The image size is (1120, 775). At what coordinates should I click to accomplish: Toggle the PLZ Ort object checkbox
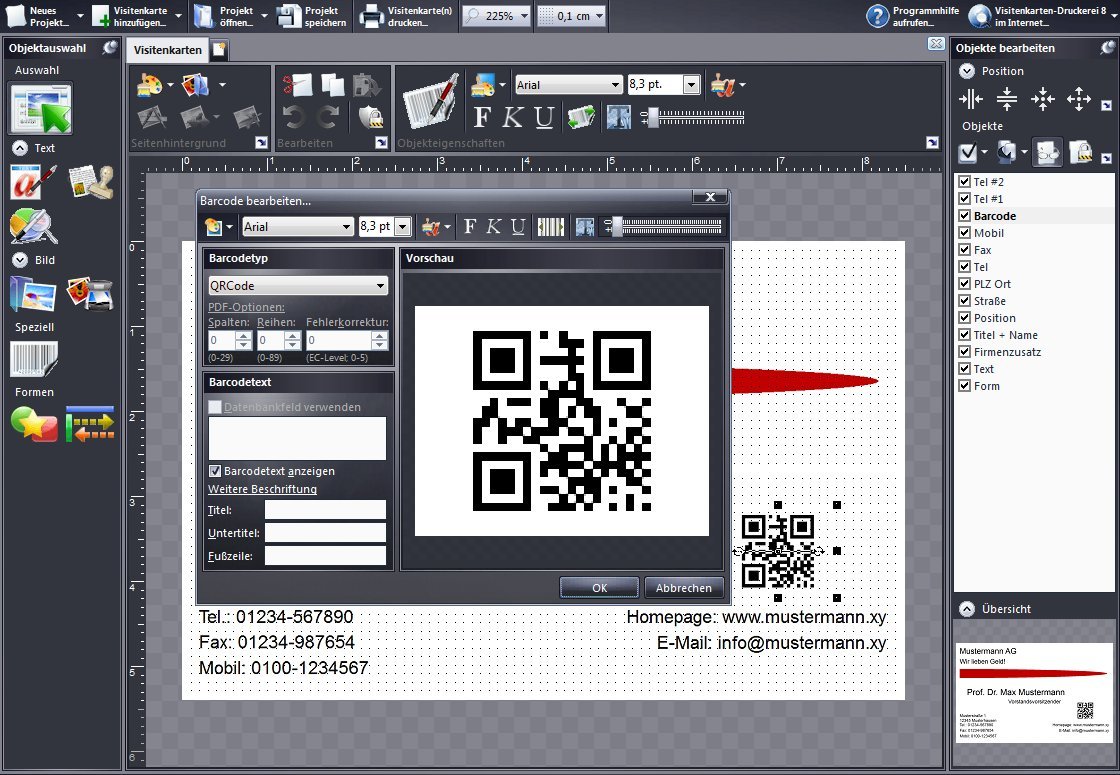pos(964,284)
